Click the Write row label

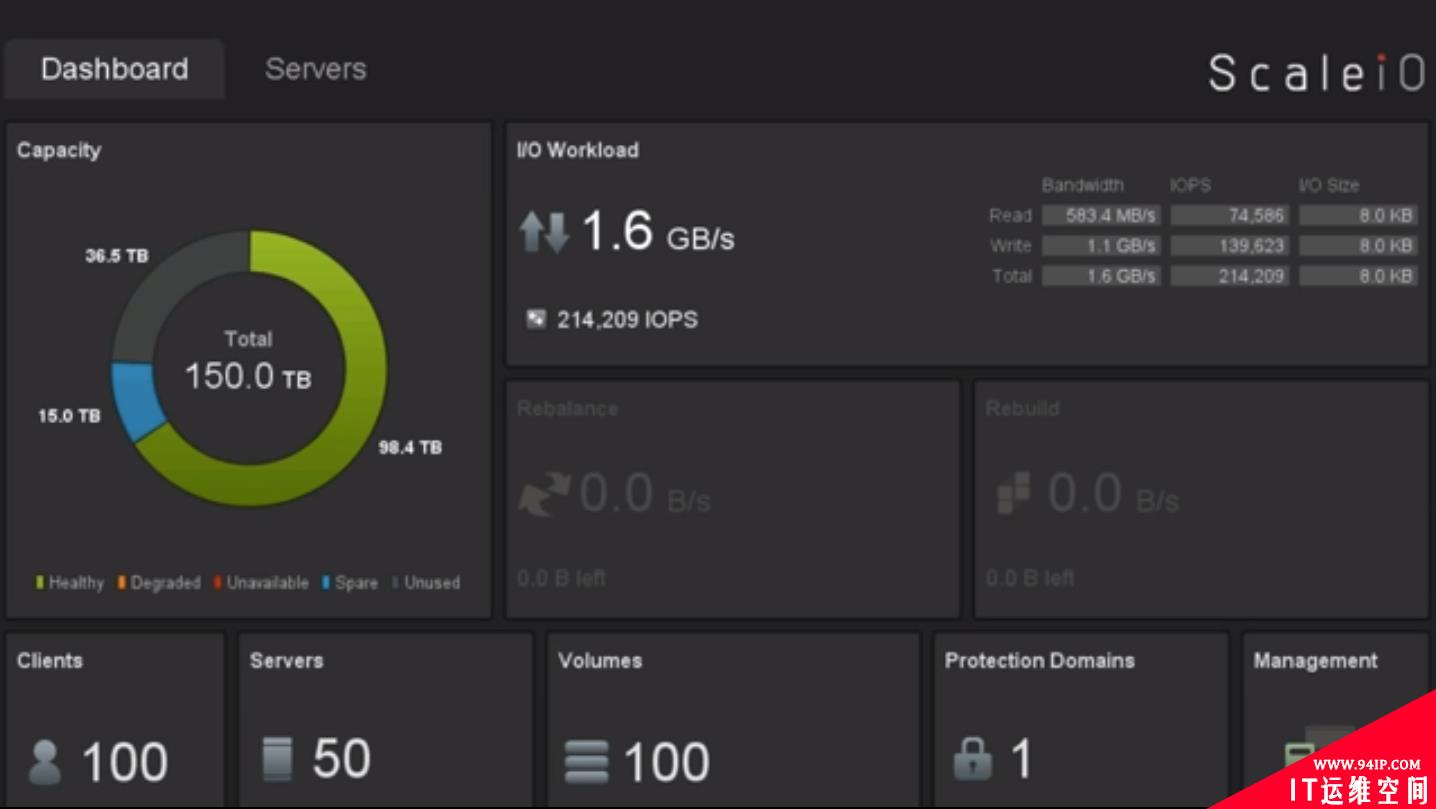tap(1010, 245)
